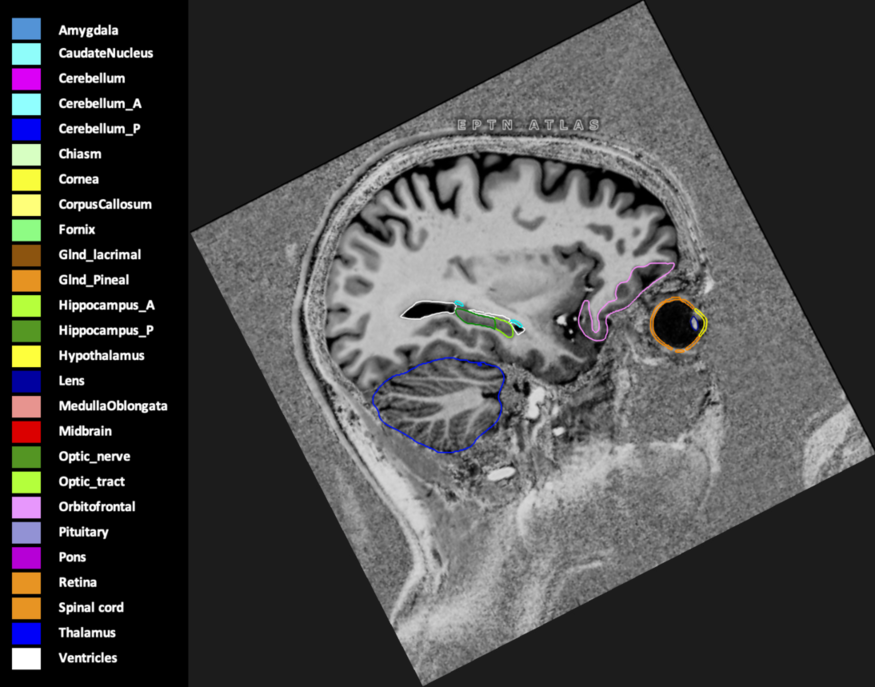
Task: Click the yellow Hypothalamus swatch
Action: click(x=26, y=356)
